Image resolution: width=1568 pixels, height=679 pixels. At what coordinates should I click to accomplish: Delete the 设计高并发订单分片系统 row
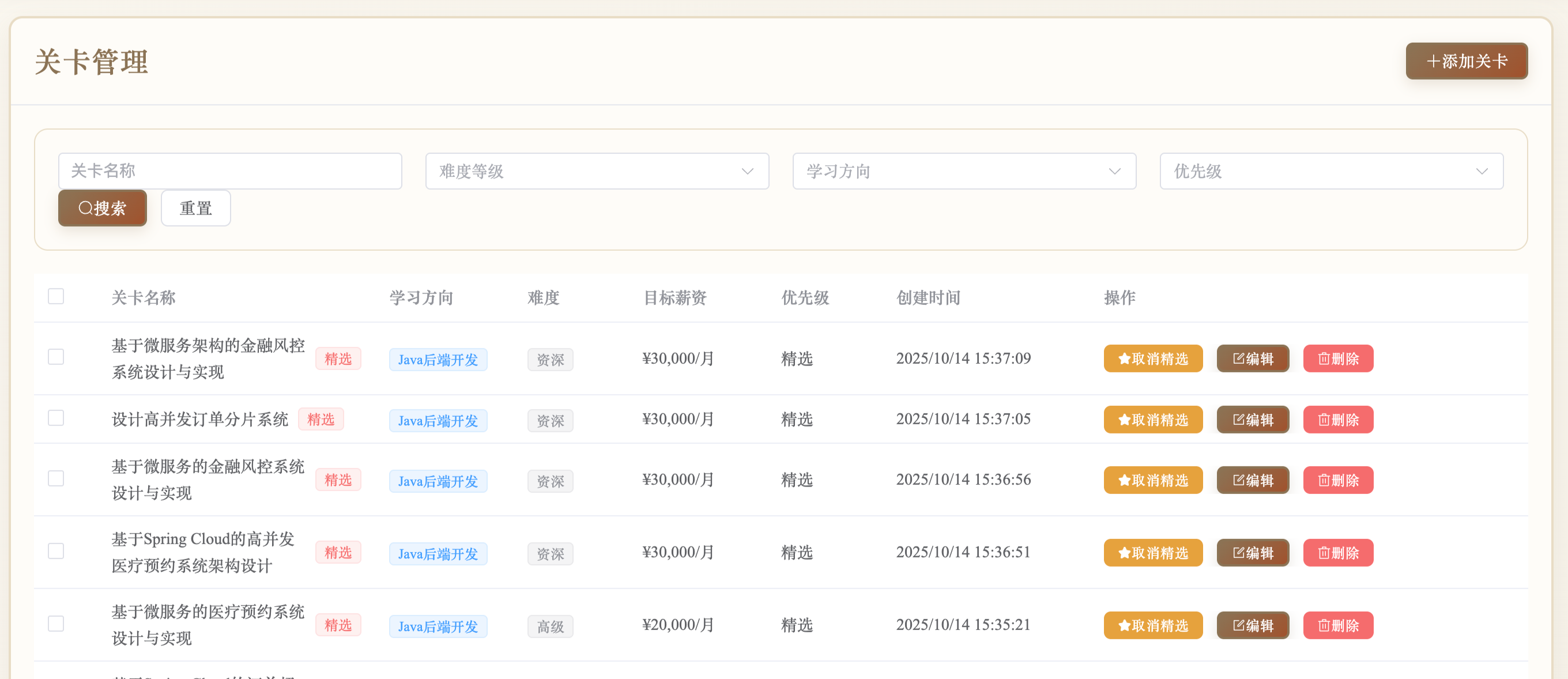1337,419
